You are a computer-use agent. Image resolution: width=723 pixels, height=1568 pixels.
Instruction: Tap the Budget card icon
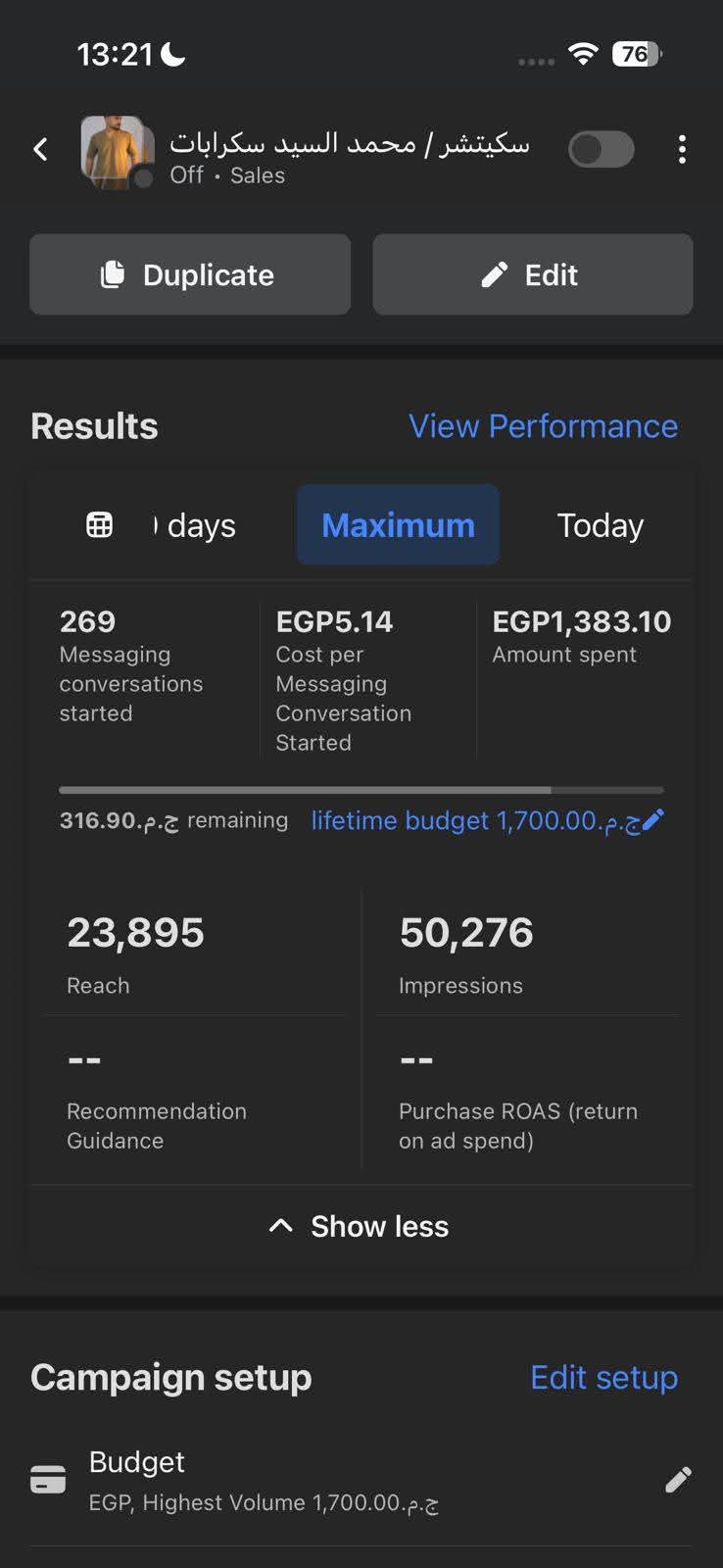(48, 1480)
